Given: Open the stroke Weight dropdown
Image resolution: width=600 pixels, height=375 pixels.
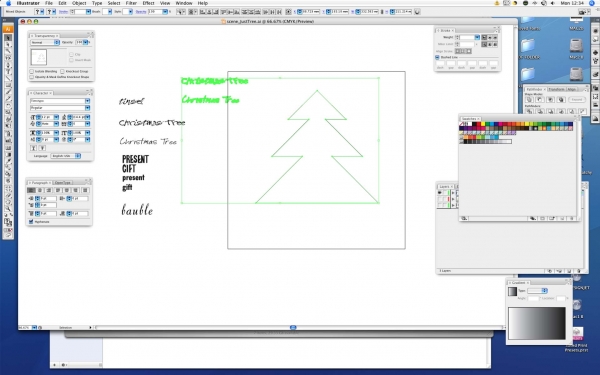Looking at the screenshot, I should (x=477, y=38).
